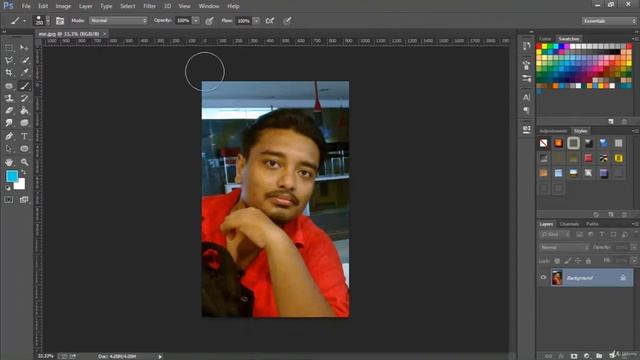Open the Tool Preset picker arrow
Screen dimensions: 640x360
tap(24, 21)
